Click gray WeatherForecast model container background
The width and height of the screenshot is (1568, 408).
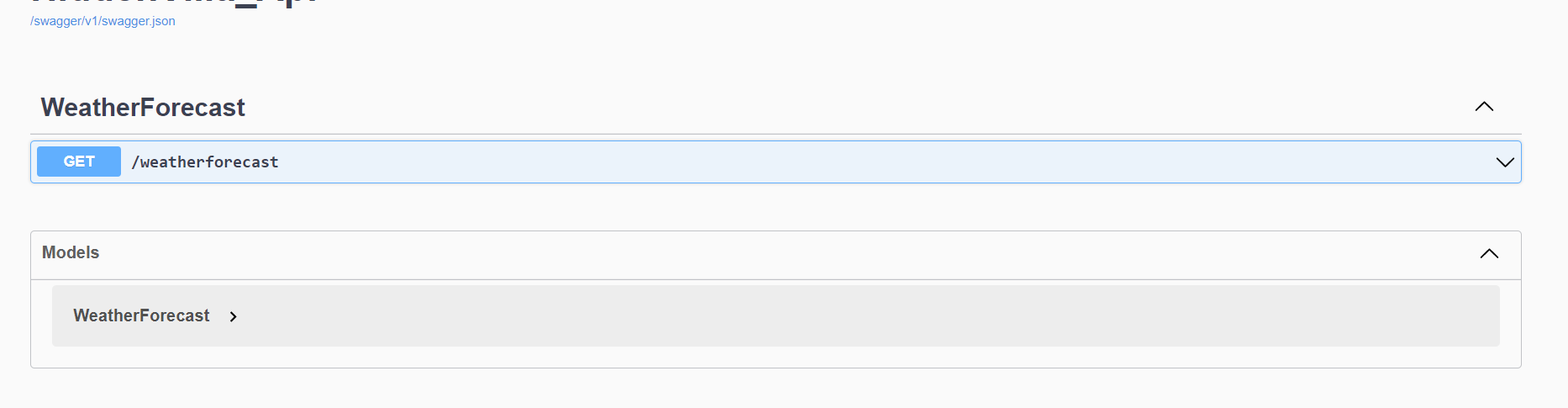840,316
